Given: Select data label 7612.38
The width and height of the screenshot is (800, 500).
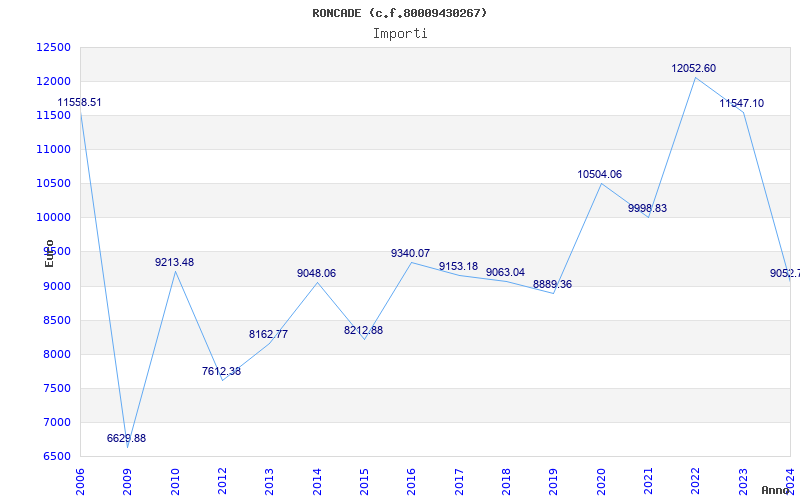Looking at the screenshot, I should pos(221,371).
